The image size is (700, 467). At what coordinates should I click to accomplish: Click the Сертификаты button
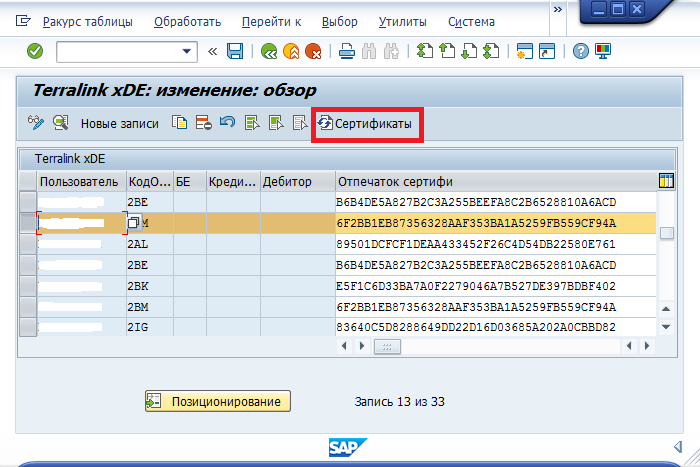click(367, 124)
